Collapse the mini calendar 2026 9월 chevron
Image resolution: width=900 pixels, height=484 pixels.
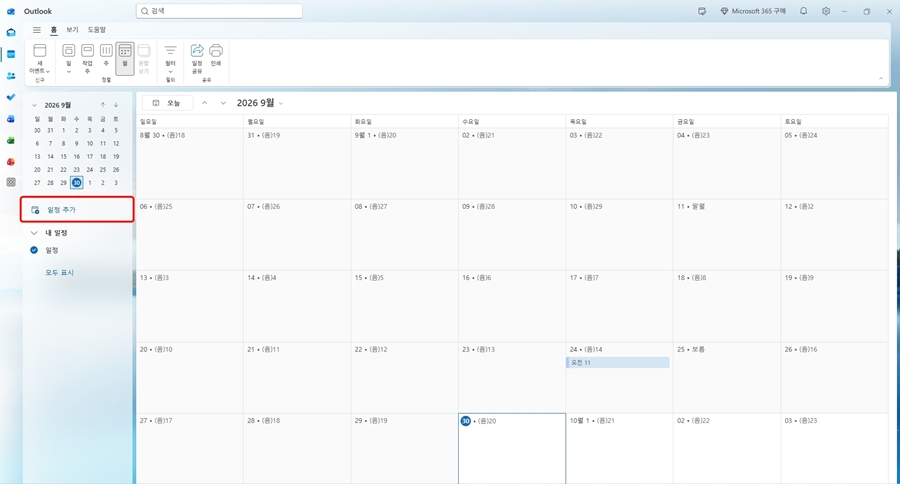(34, 105)
